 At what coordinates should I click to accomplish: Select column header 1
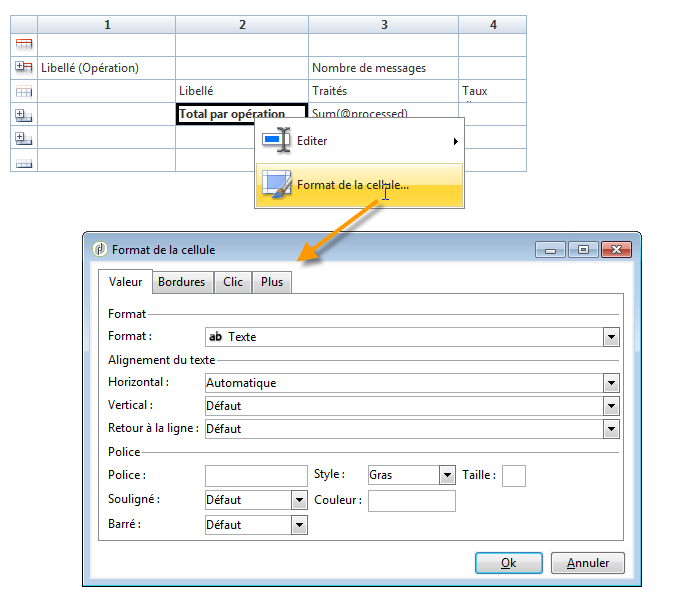(107, 25)
